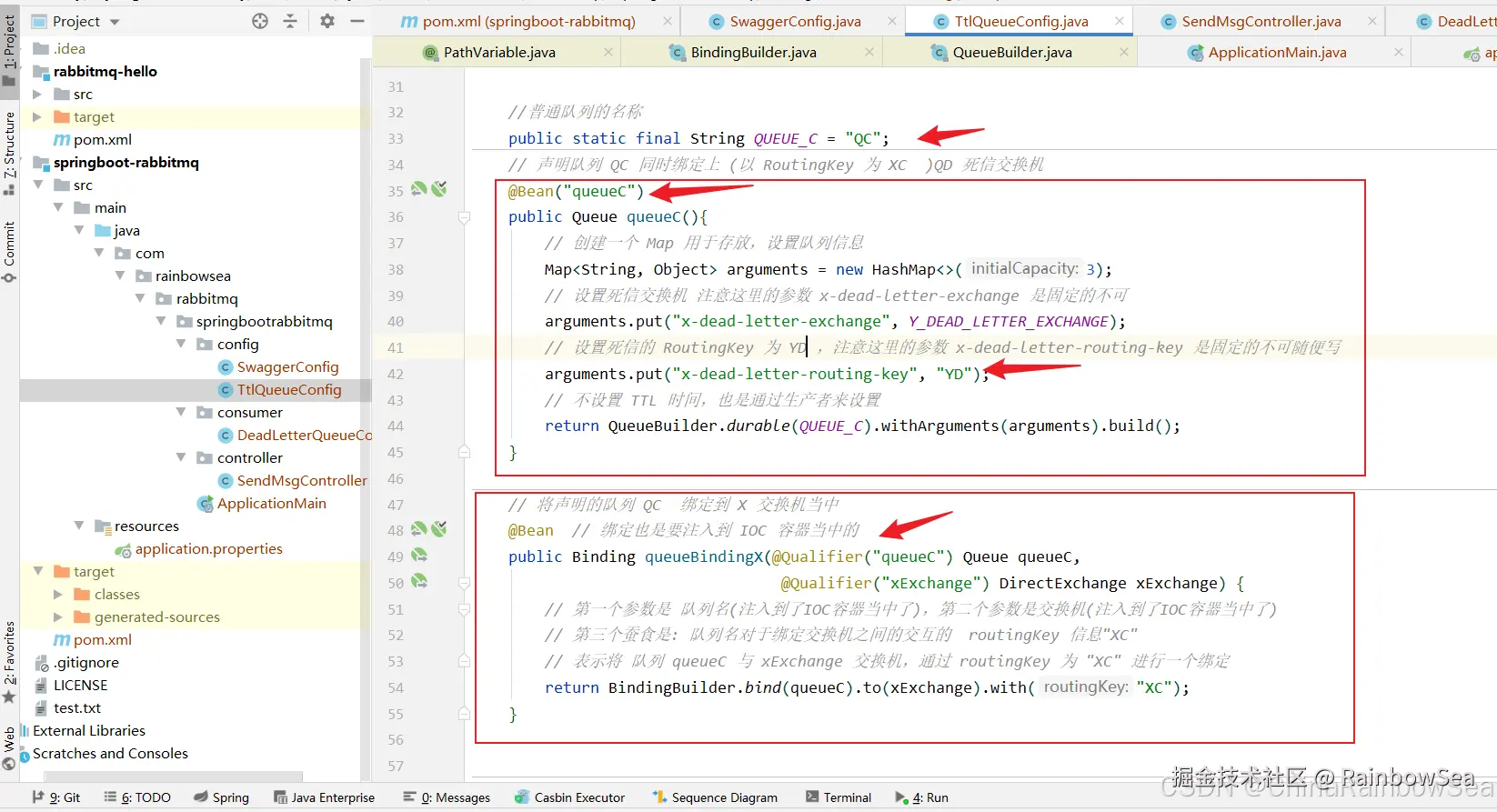Close the SwaggerConfig.java tab

[x=892, y=21]
